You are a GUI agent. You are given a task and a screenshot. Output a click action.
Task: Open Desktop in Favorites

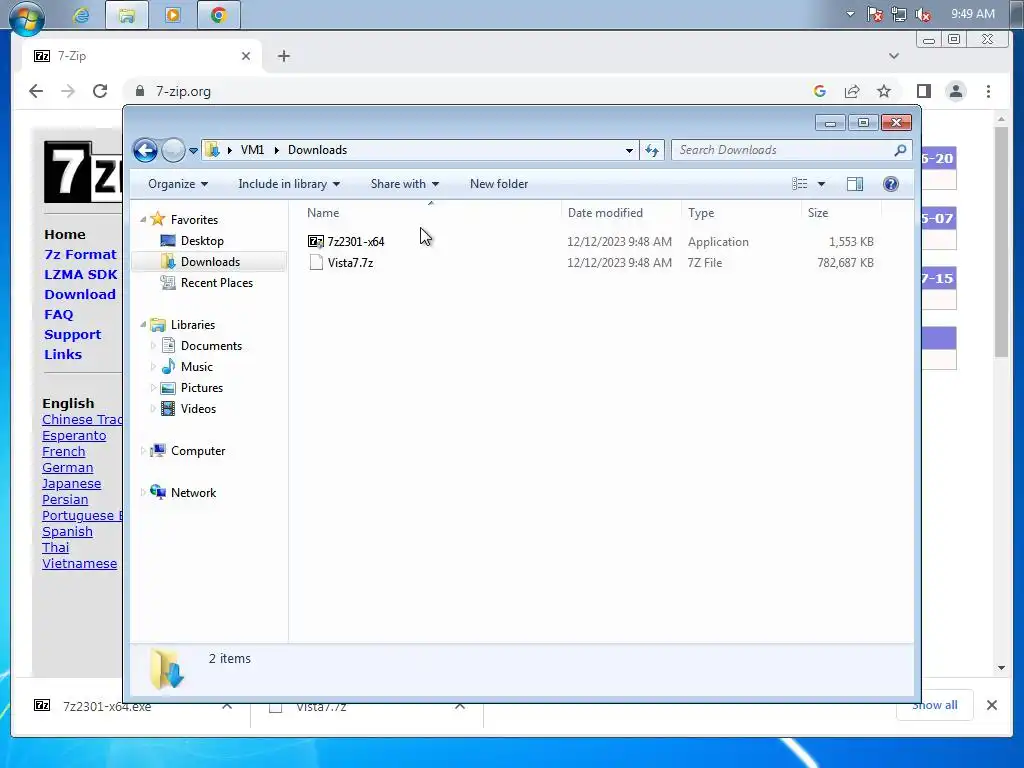pyautogui.click(x=202, y=241)
